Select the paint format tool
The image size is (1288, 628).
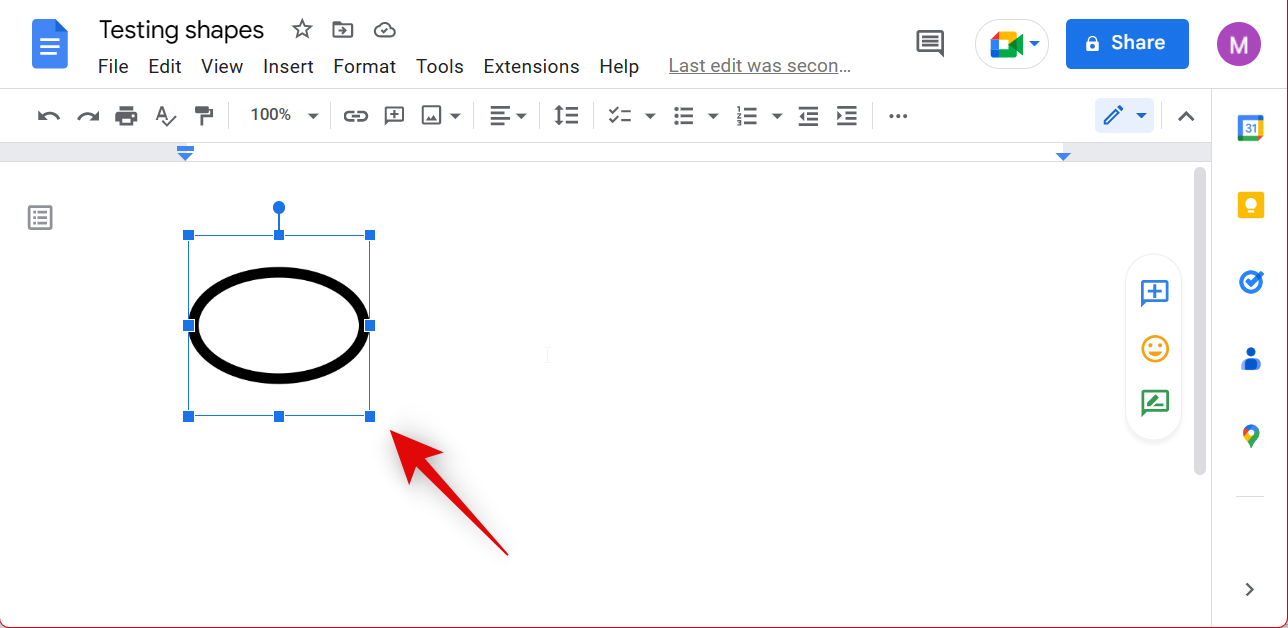point(204,116)
